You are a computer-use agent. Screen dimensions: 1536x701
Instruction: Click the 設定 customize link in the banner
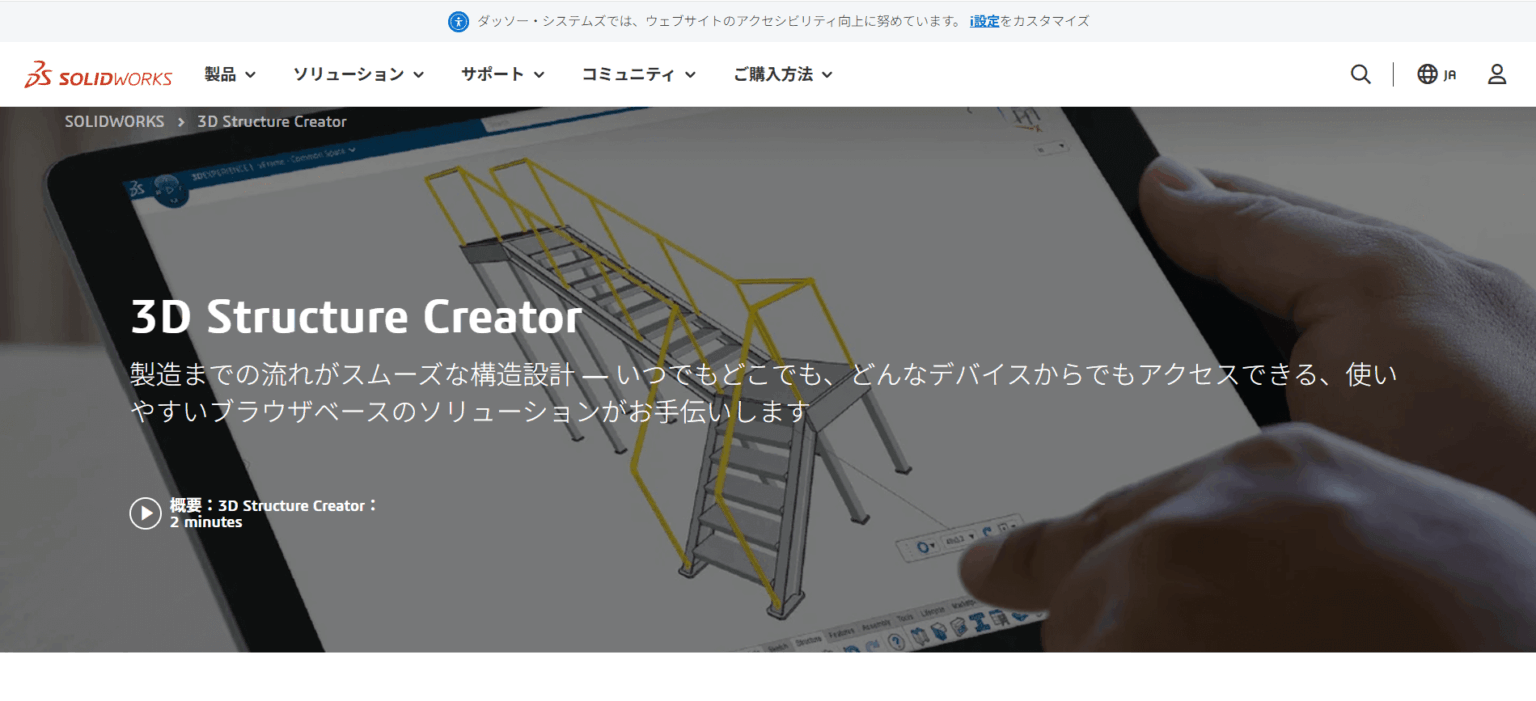coord(984,20)
